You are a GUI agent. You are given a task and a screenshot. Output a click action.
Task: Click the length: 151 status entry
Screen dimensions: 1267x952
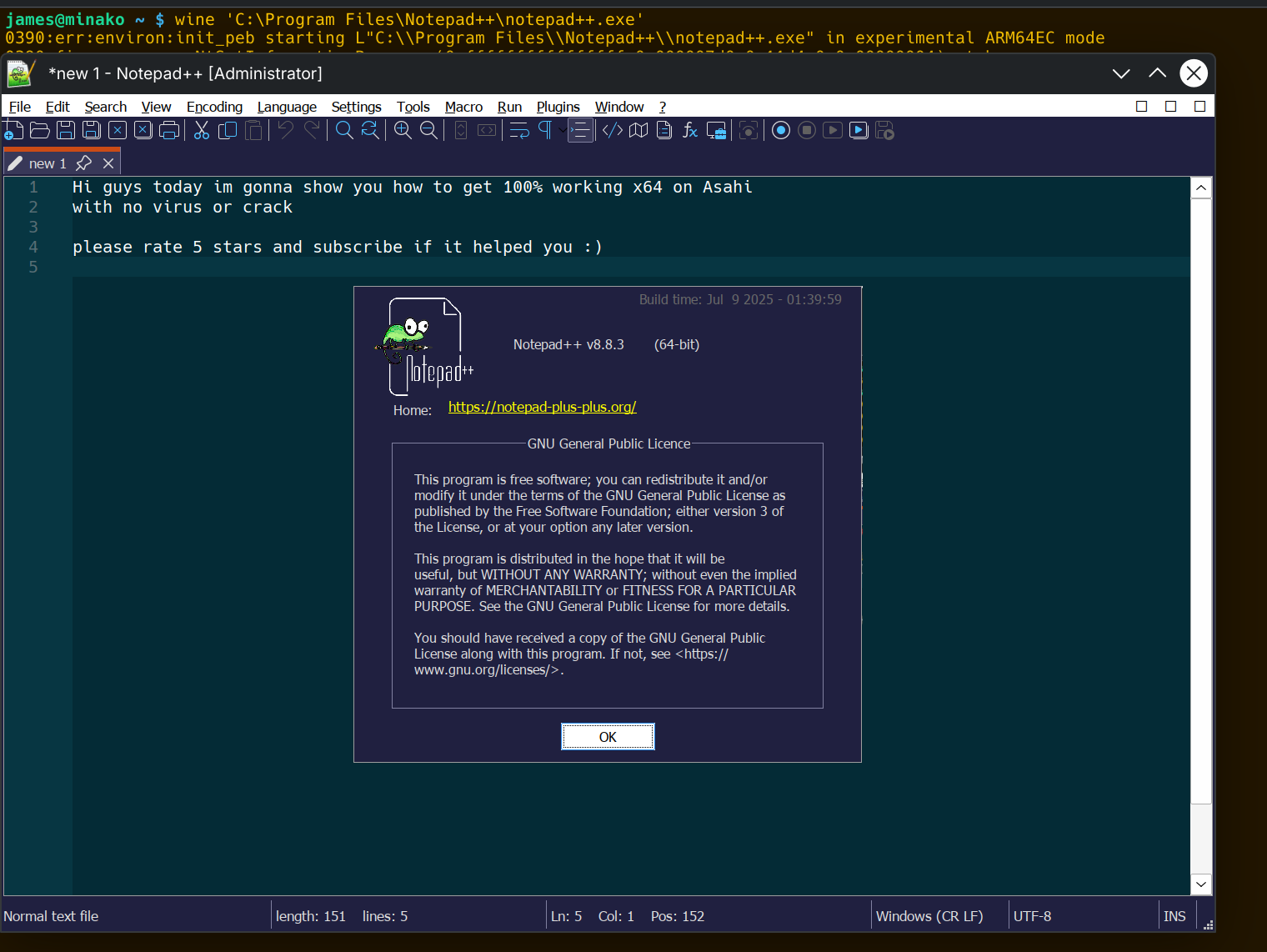point(311,916)
